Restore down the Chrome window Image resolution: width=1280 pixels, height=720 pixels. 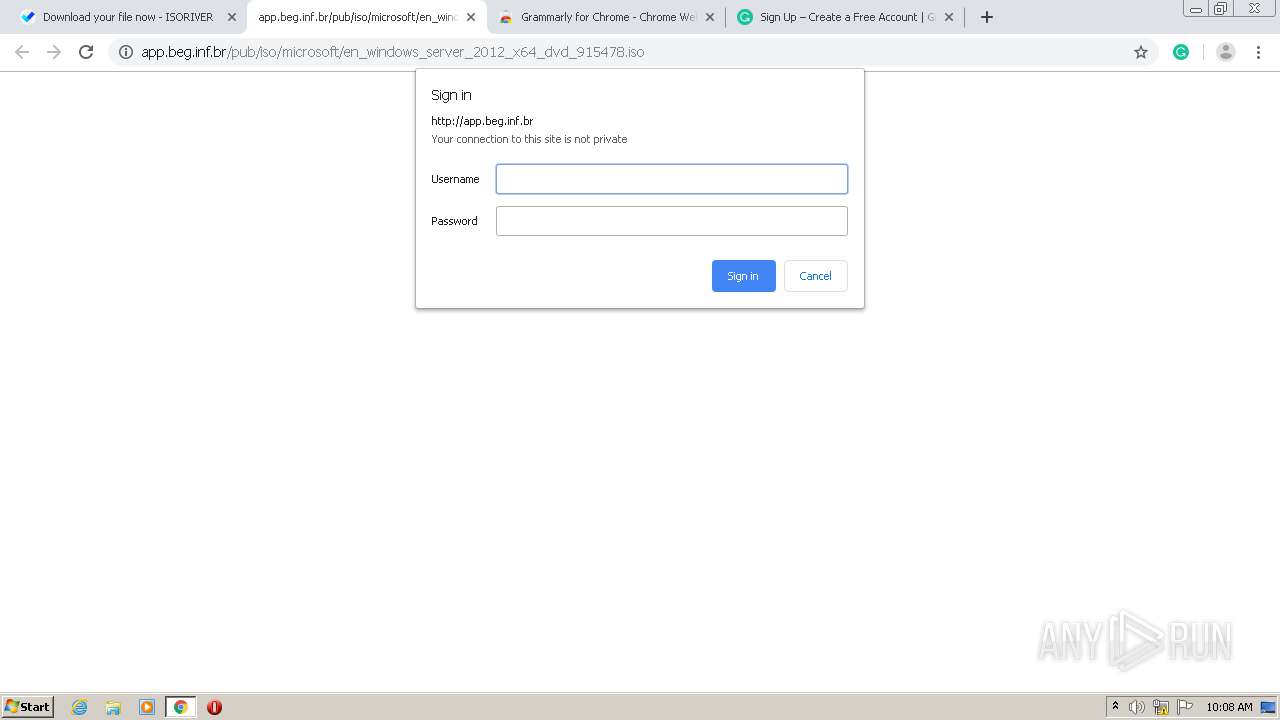[x=1221, y=9]
